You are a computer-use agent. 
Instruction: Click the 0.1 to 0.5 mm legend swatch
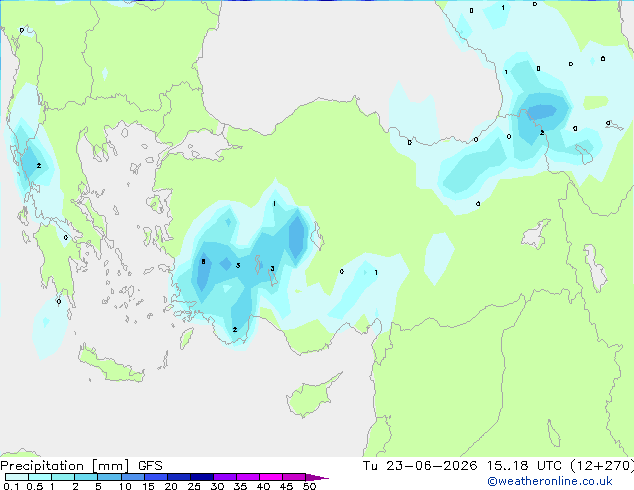[x=17, y=477]
